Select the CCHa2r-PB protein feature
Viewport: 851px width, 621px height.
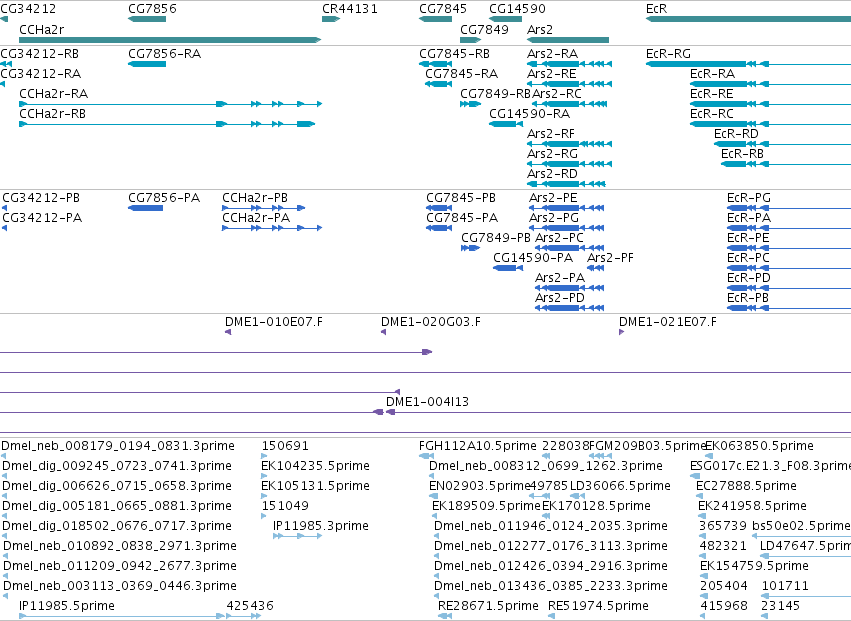click(264, 208)
